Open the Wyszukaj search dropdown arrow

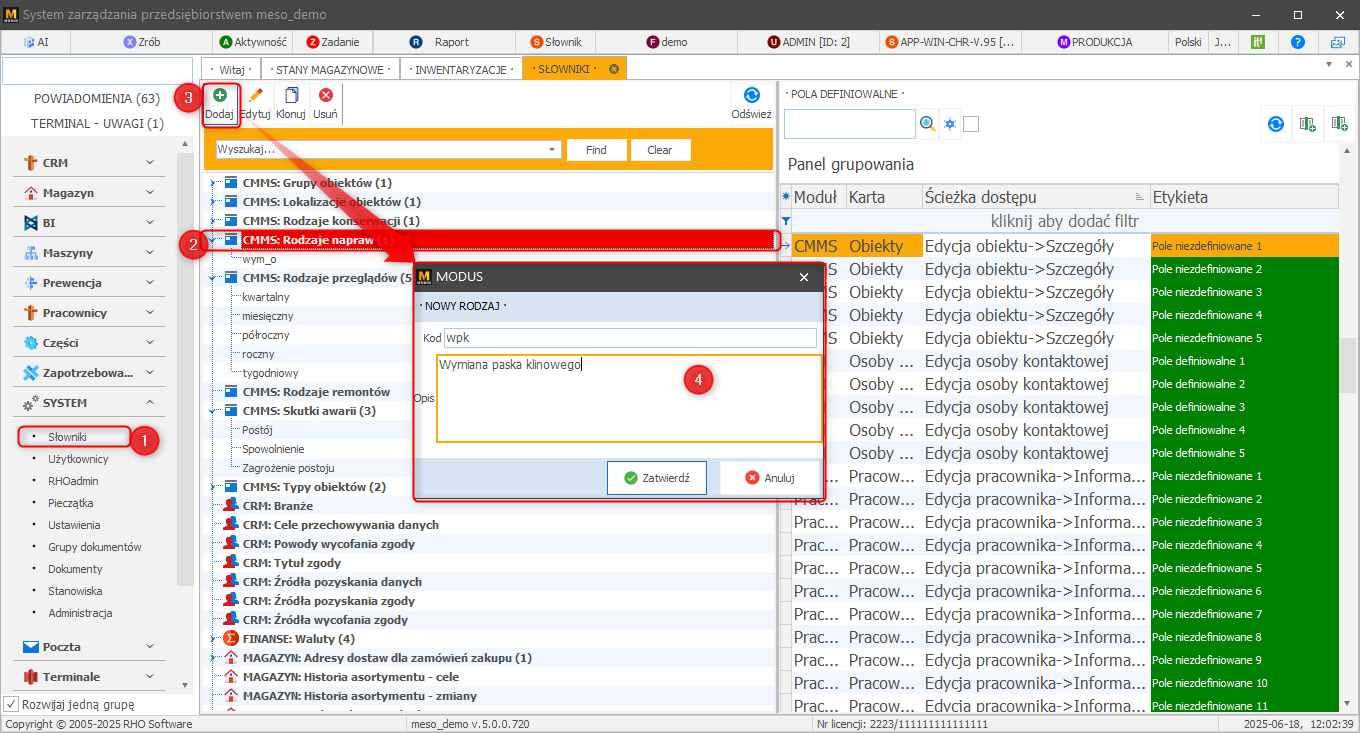[x=552, y=150]
